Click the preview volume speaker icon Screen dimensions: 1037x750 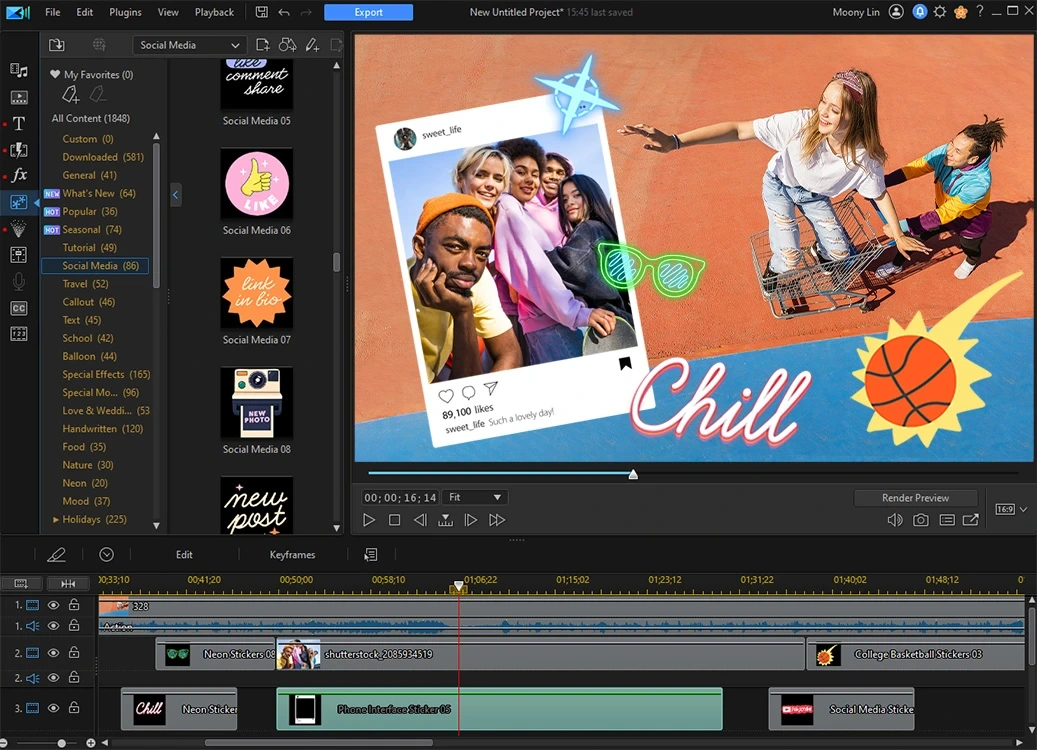[x=894, y=520]
